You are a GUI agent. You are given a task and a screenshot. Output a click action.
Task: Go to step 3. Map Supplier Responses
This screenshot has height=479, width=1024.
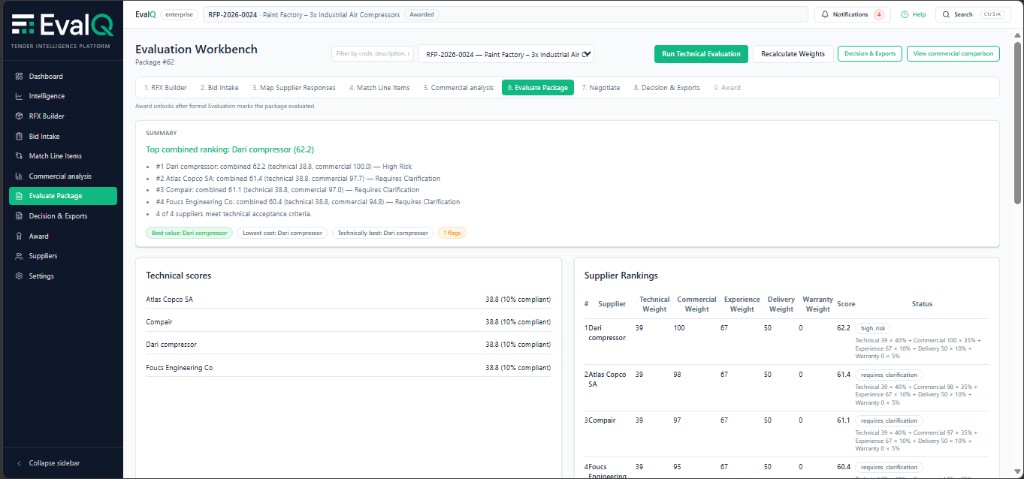294,87
